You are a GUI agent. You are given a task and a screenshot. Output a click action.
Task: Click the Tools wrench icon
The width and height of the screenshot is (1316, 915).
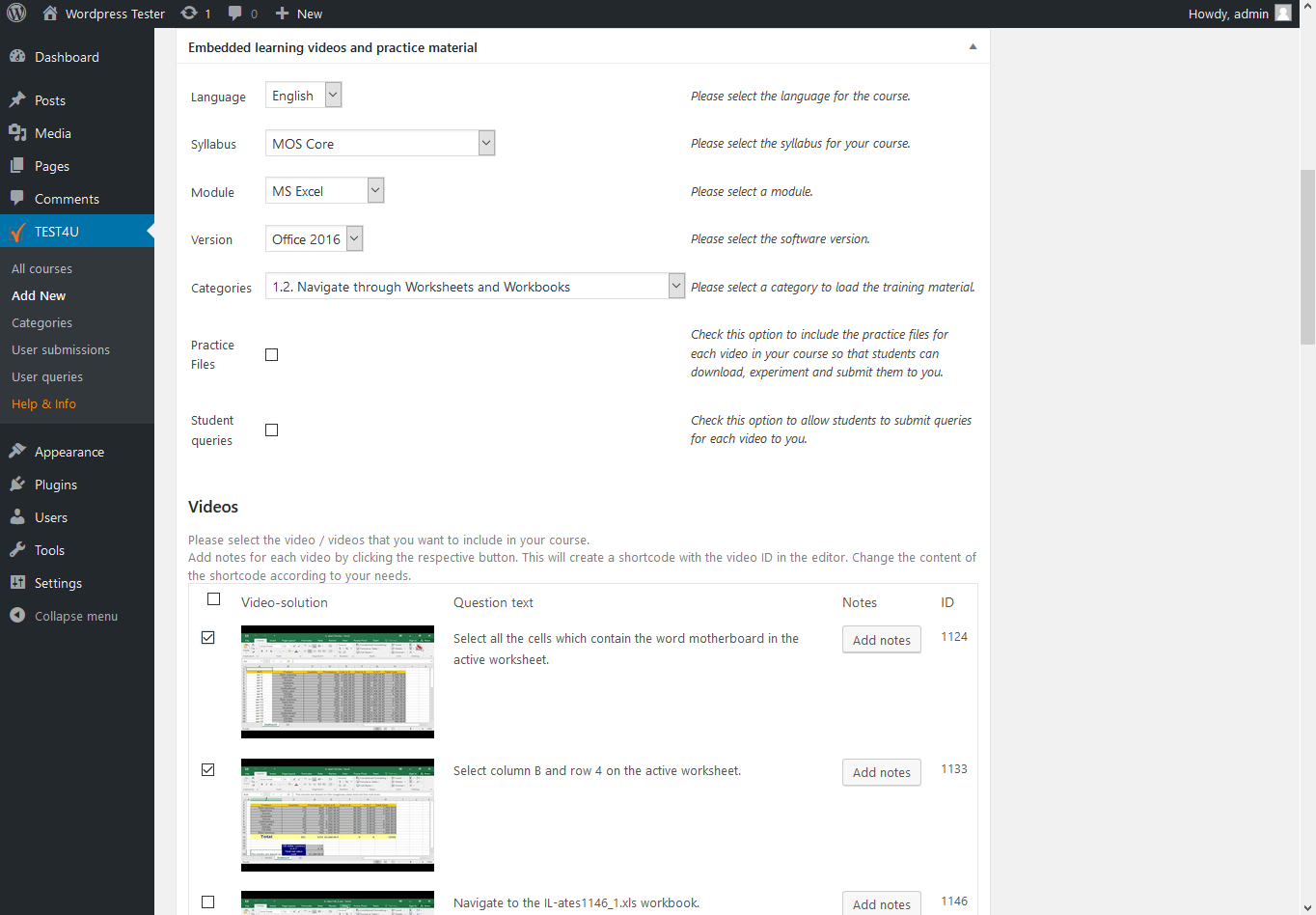click(17, 549)
